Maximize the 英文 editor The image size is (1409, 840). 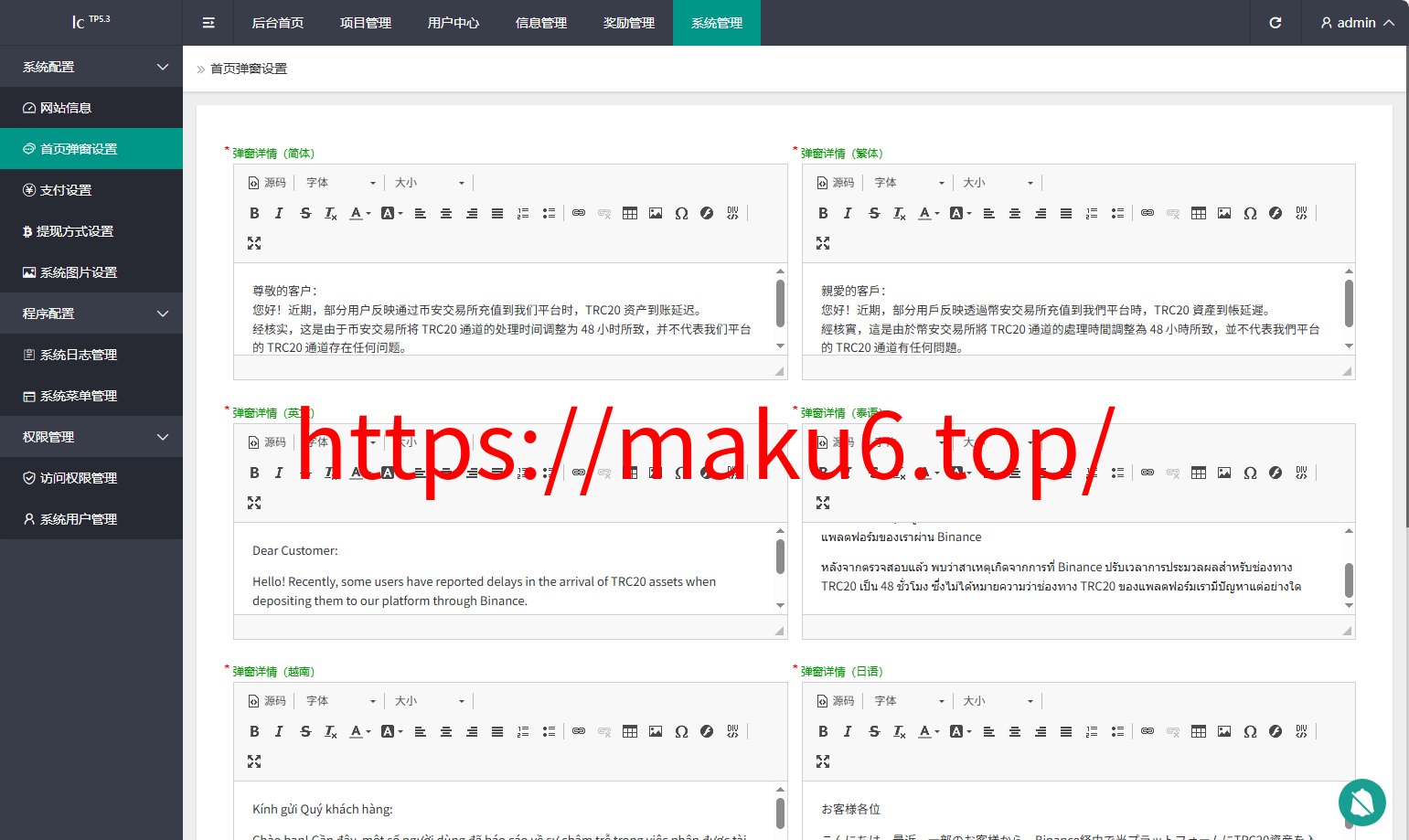point(254,503)
